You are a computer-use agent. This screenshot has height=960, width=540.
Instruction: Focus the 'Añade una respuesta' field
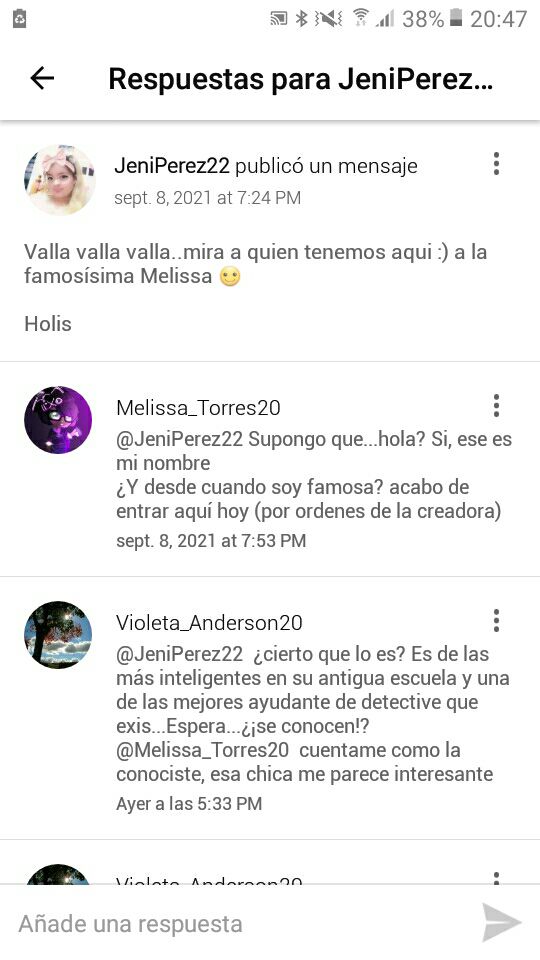click(x=245, y=923)
